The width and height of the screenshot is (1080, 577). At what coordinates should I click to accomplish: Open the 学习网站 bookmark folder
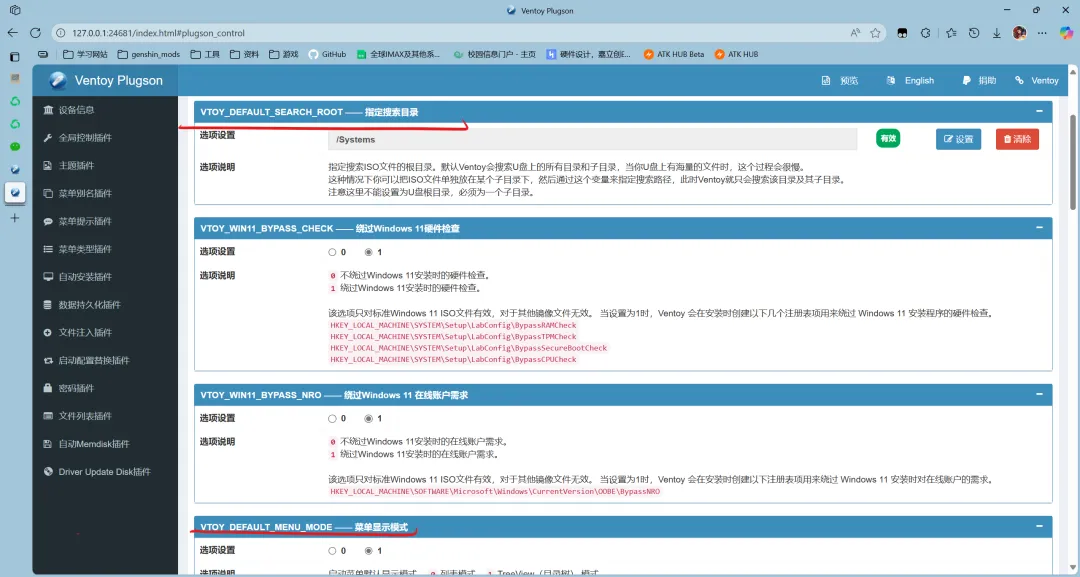click(85, 54)
